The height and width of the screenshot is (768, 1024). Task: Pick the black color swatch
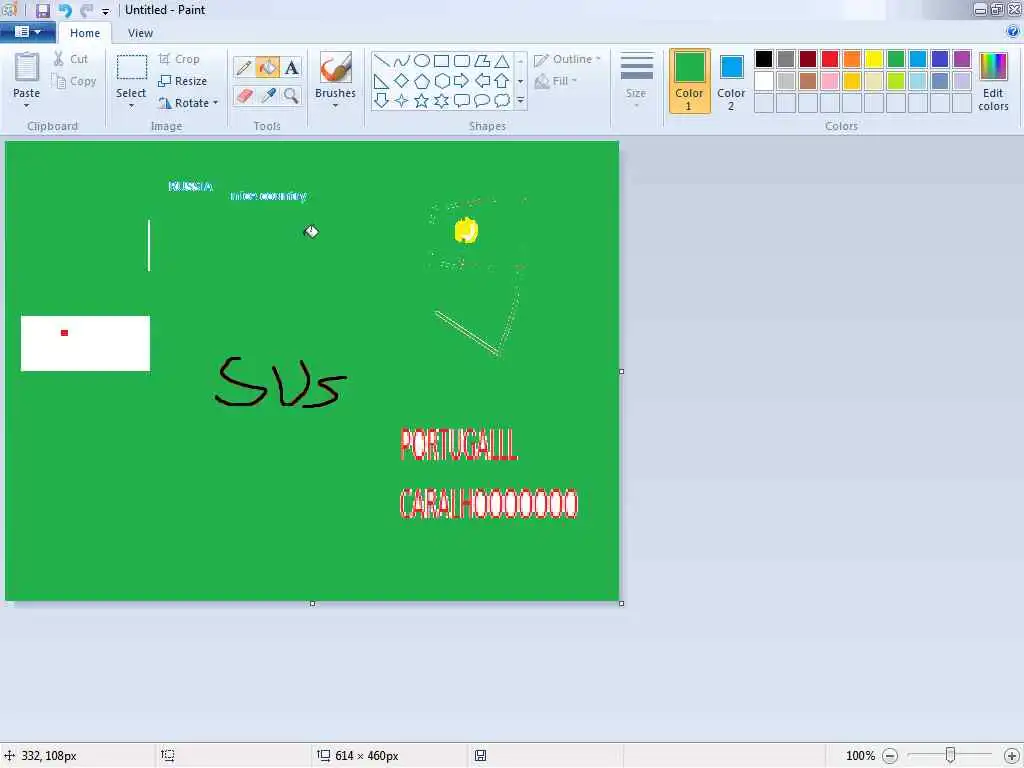(x=763, y=59)
